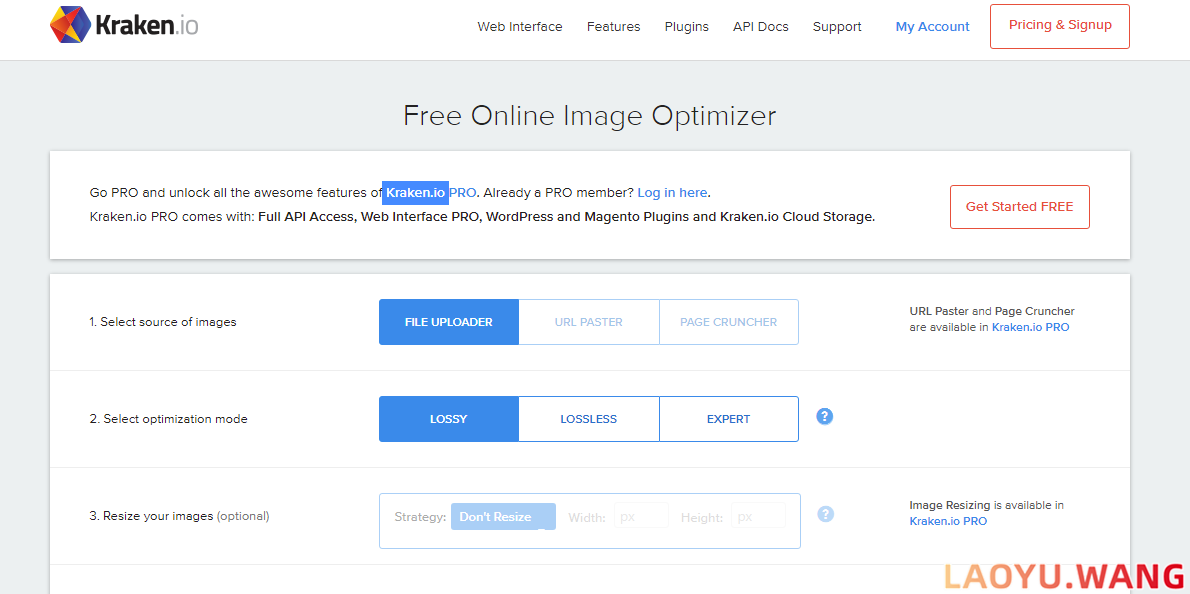Open the Web Interface menu item
Screen dimensions: 1190x594
point(520,27)
